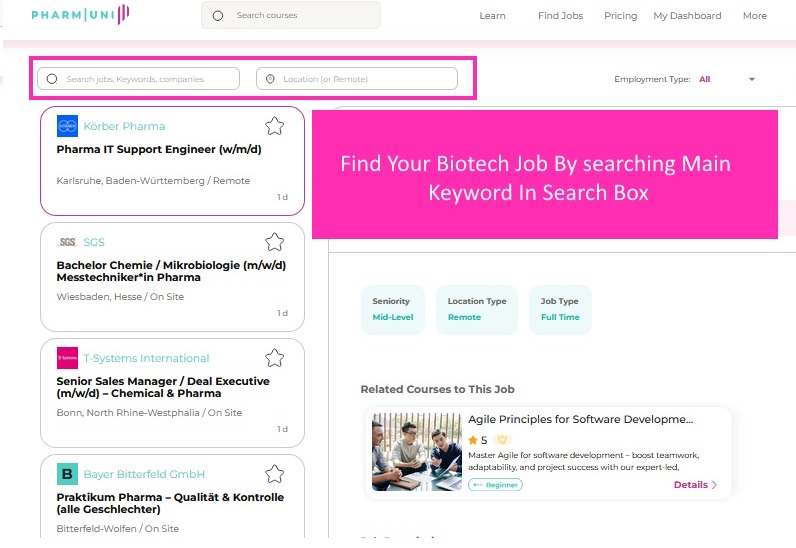Viewport: 796px width, 548px height.
Task: Click the Job Type Full Time tag
Action: coord(560,309)
